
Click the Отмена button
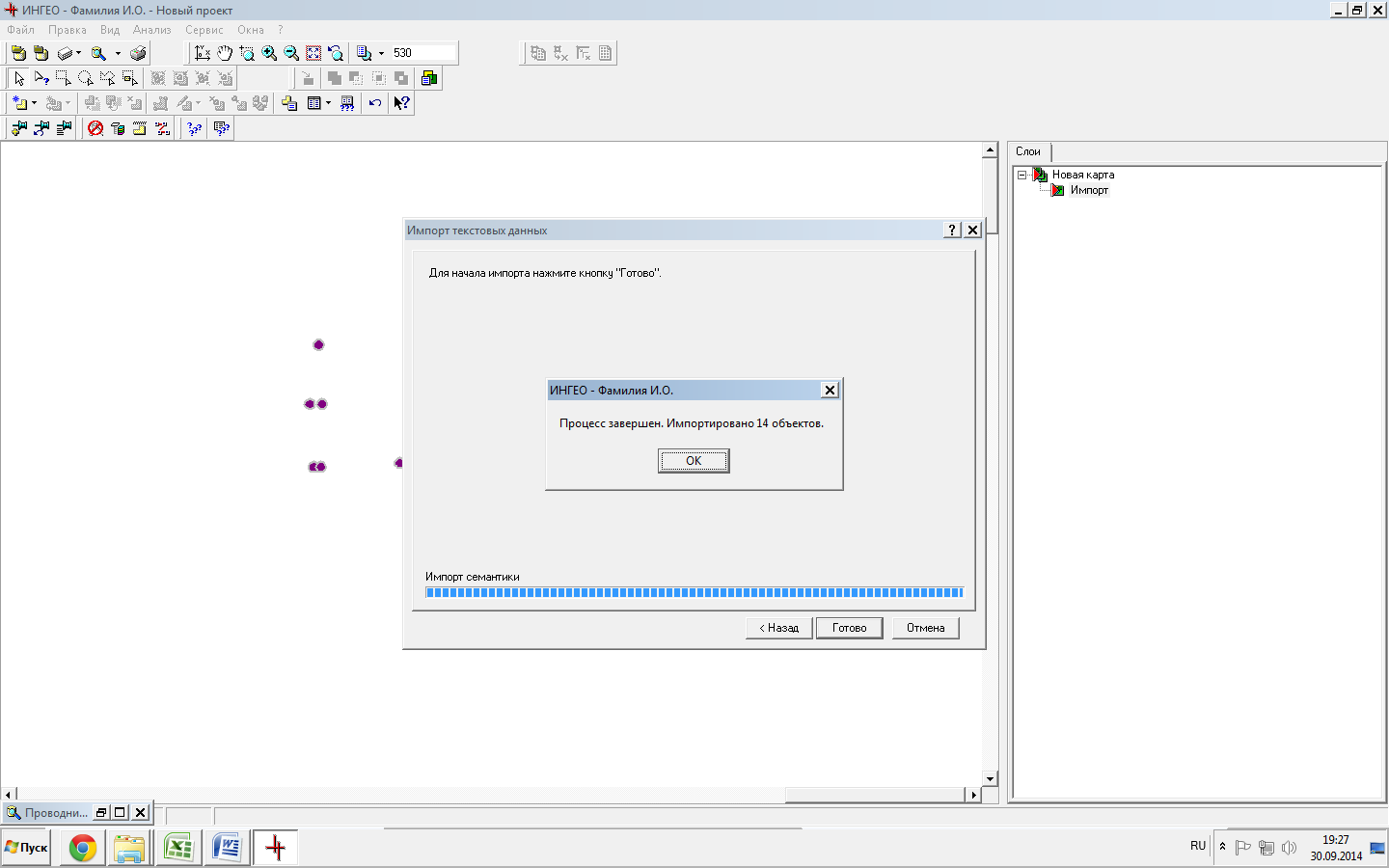(926, 628)
